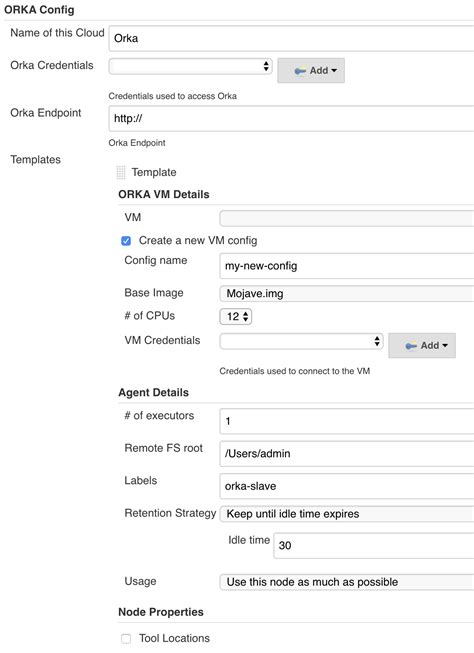The image size is (474, 653).
Task: Uncheck the Create a new VM config checkbox
Action: click(126, 241)
